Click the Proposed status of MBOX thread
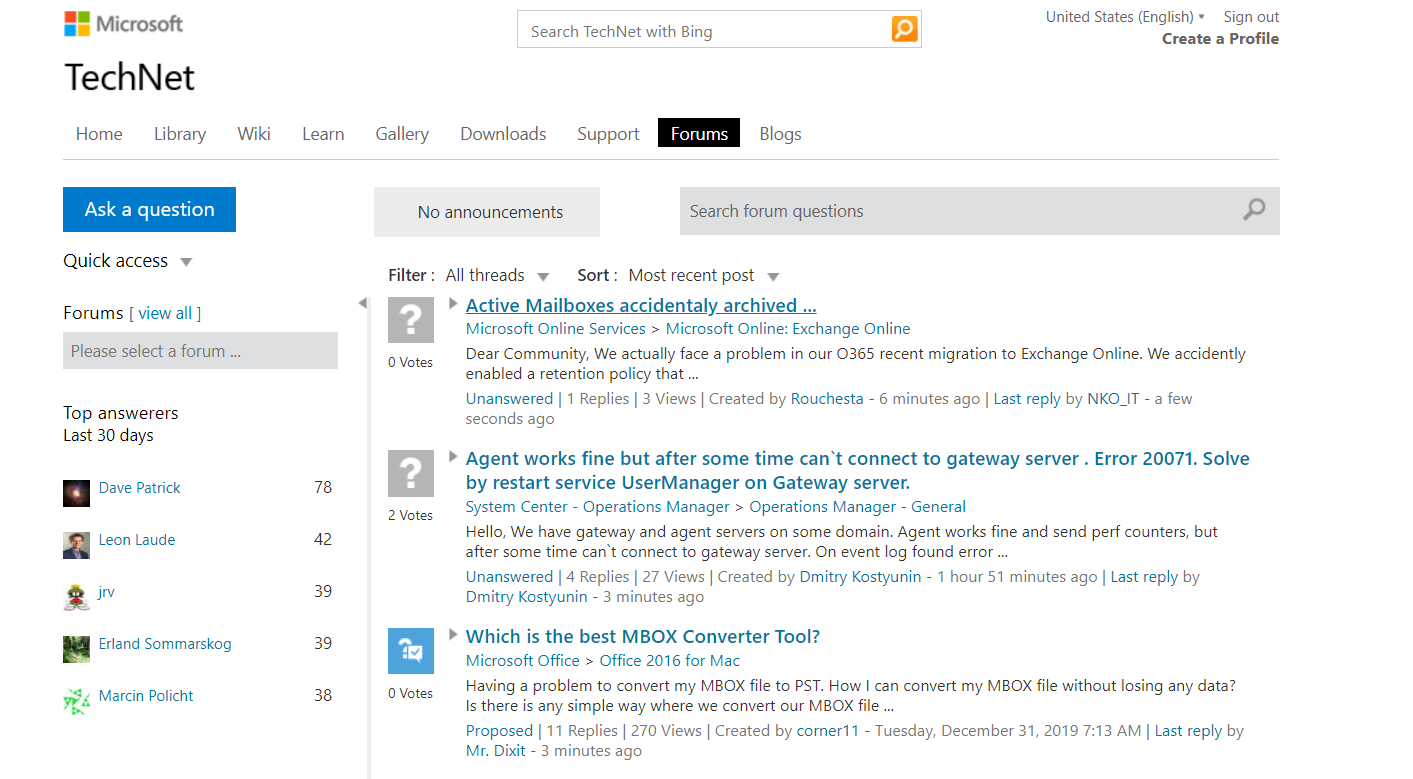The width and height of the screenshot is (1413, 779). [499, 730]
